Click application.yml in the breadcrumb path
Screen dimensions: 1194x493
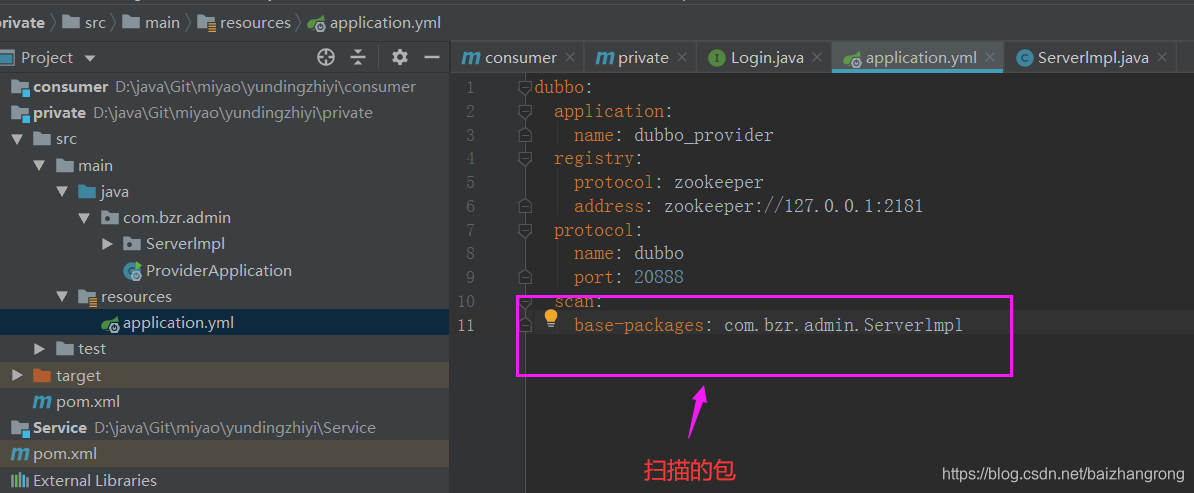[385, 23]
